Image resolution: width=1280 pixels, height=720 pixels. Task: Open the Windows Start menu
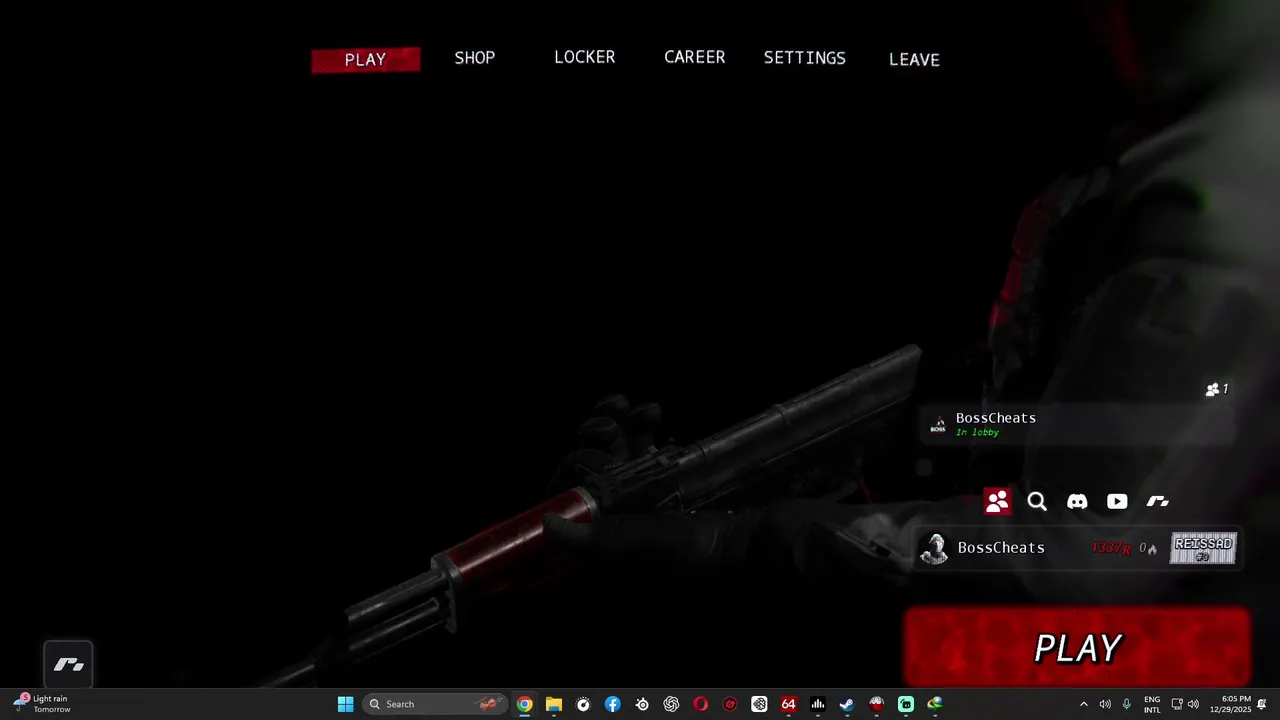point(345,704)
